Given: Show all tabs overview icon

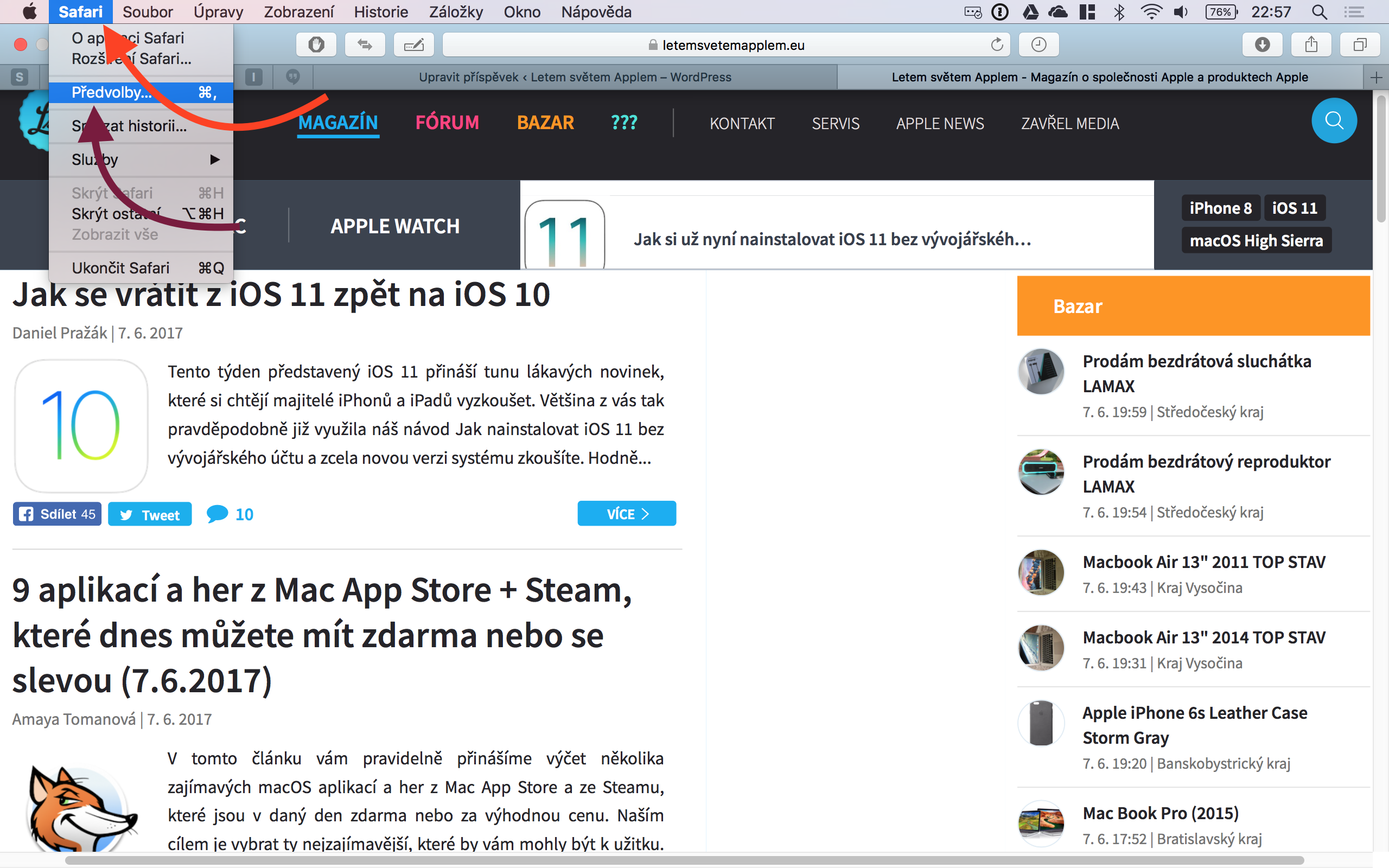Looking at the screenshot, I should [1360, 45].
